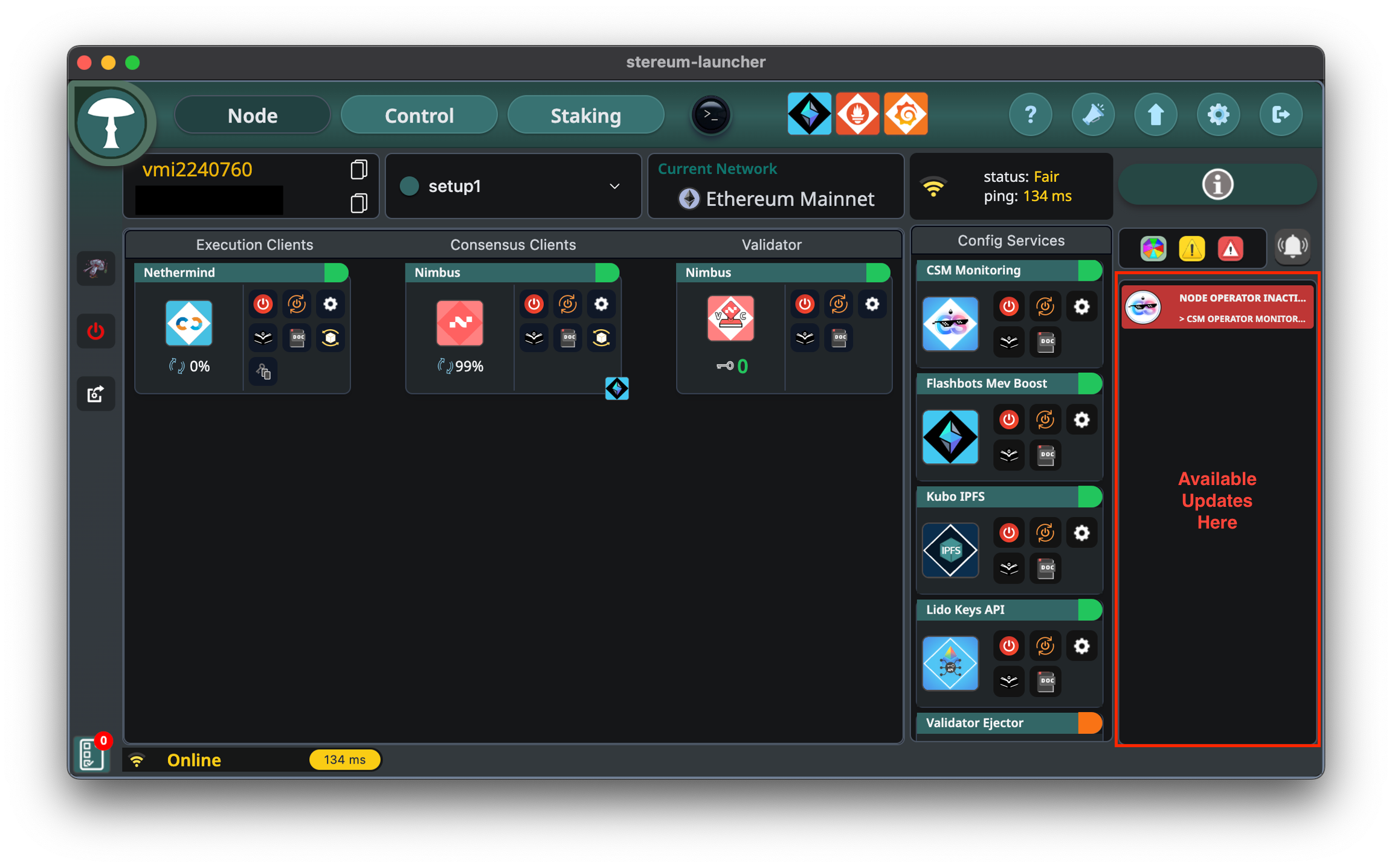Open the help question mark button

[x=1031, y=114]
